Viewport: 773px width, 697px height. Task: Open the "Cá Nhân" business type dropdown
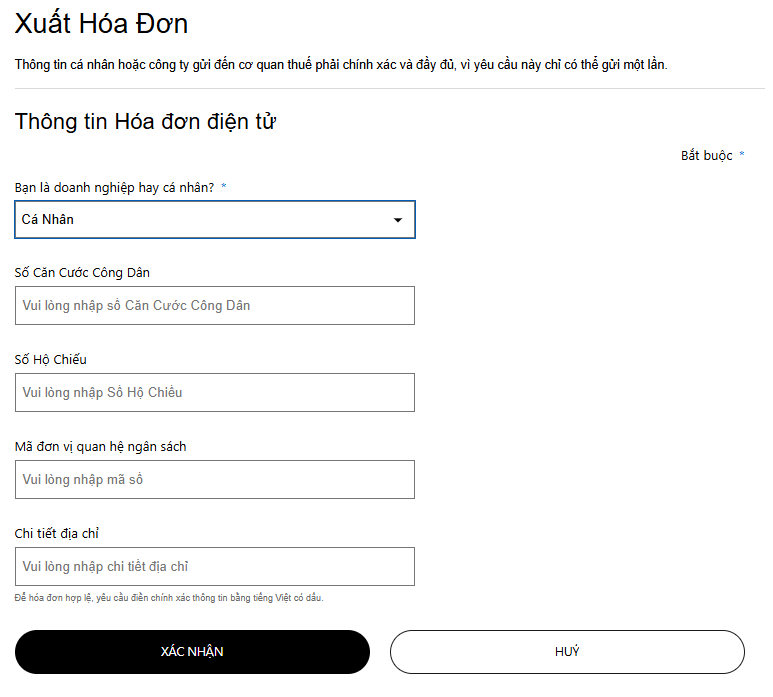pos(200,220)
